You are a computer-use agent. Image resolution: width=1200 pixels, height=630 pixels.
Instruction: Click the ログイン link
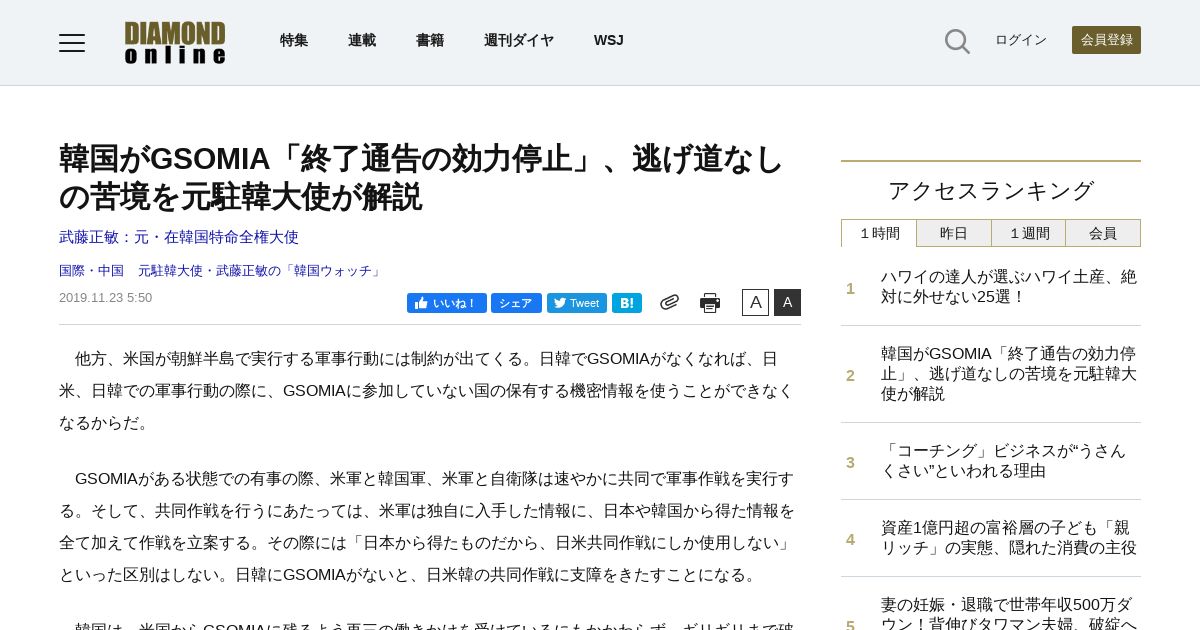tap(1021, 40)
